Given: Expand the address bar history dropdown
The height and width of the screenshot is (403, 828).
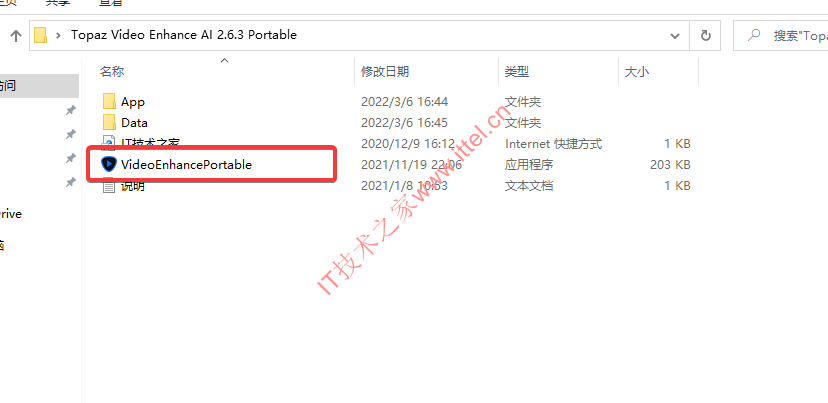Looking at the screenshot, I should 675,36.
